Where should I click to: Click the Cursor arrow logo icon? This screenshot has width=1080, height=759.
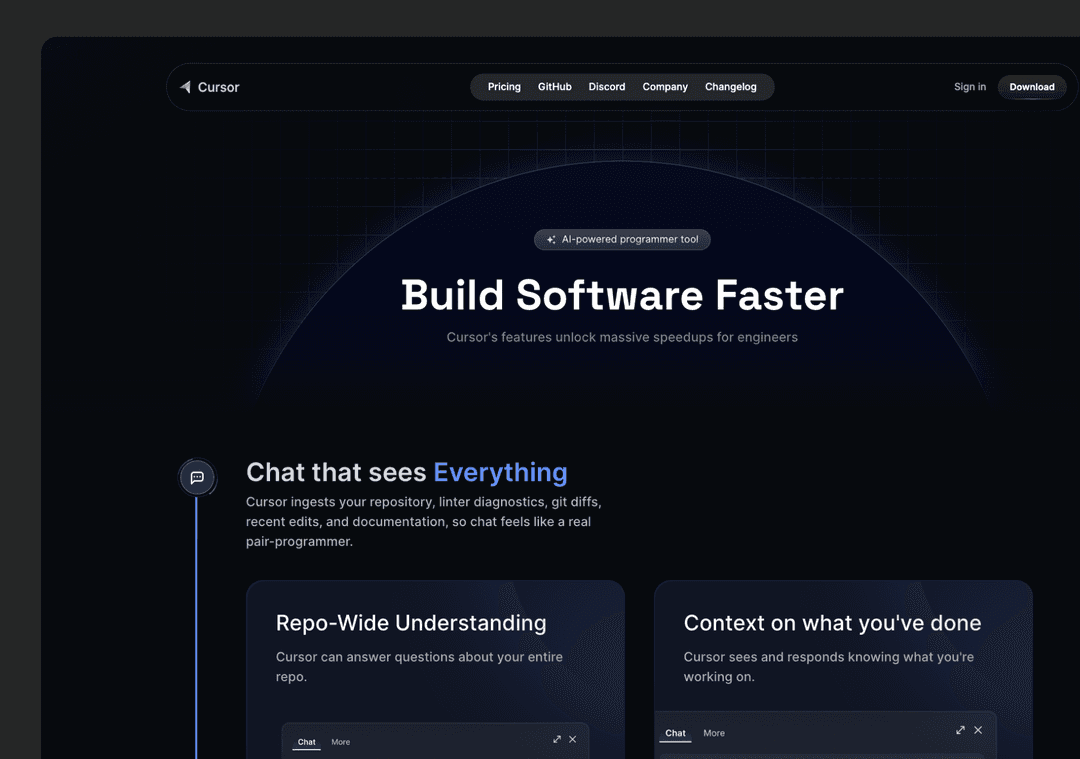[x=185, y=87]
